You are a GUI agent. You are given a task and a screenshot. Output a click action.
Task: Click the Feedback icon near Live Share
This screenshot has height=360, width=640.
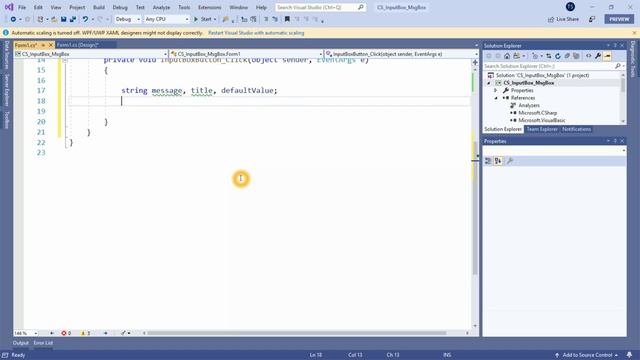592,19
